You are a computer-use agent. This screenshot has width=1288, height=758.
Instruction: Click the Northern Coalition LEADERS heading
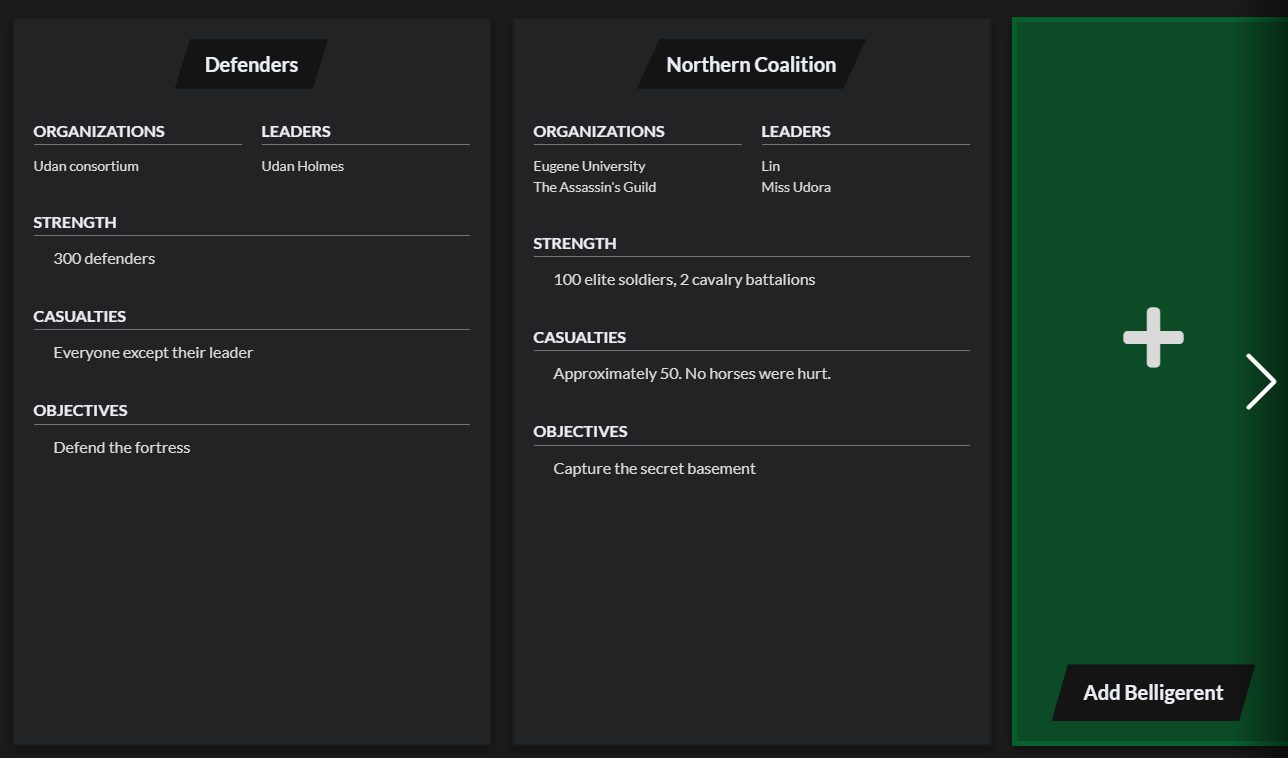click(796, 131)
